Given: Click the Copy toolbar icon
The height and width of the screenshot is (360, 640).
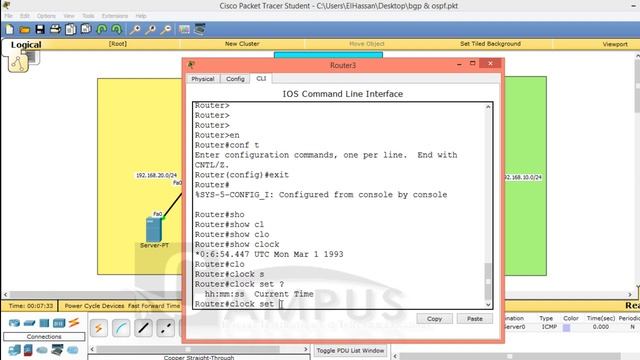Looking at the screenshot, I should [71, 29].
